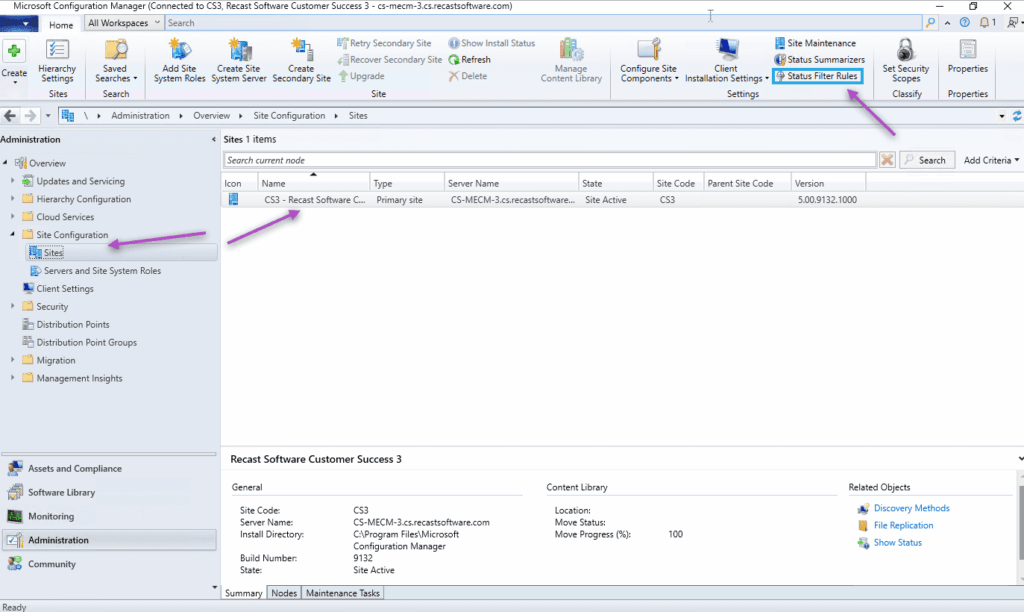Expand the Updates and Servicing node
The width and height of the screenshot is (1024, 612).
13,181
